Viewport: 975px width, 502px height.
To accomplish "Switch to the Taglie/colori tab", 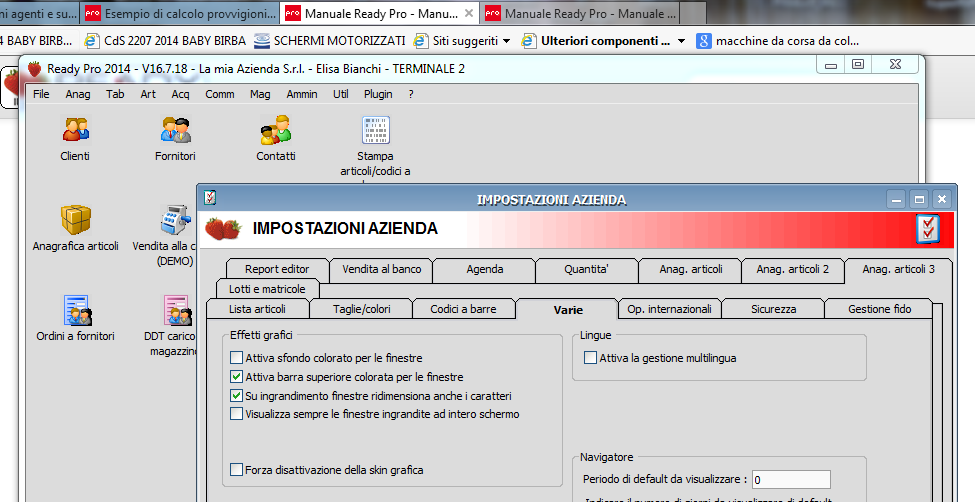I will (362, 309).
